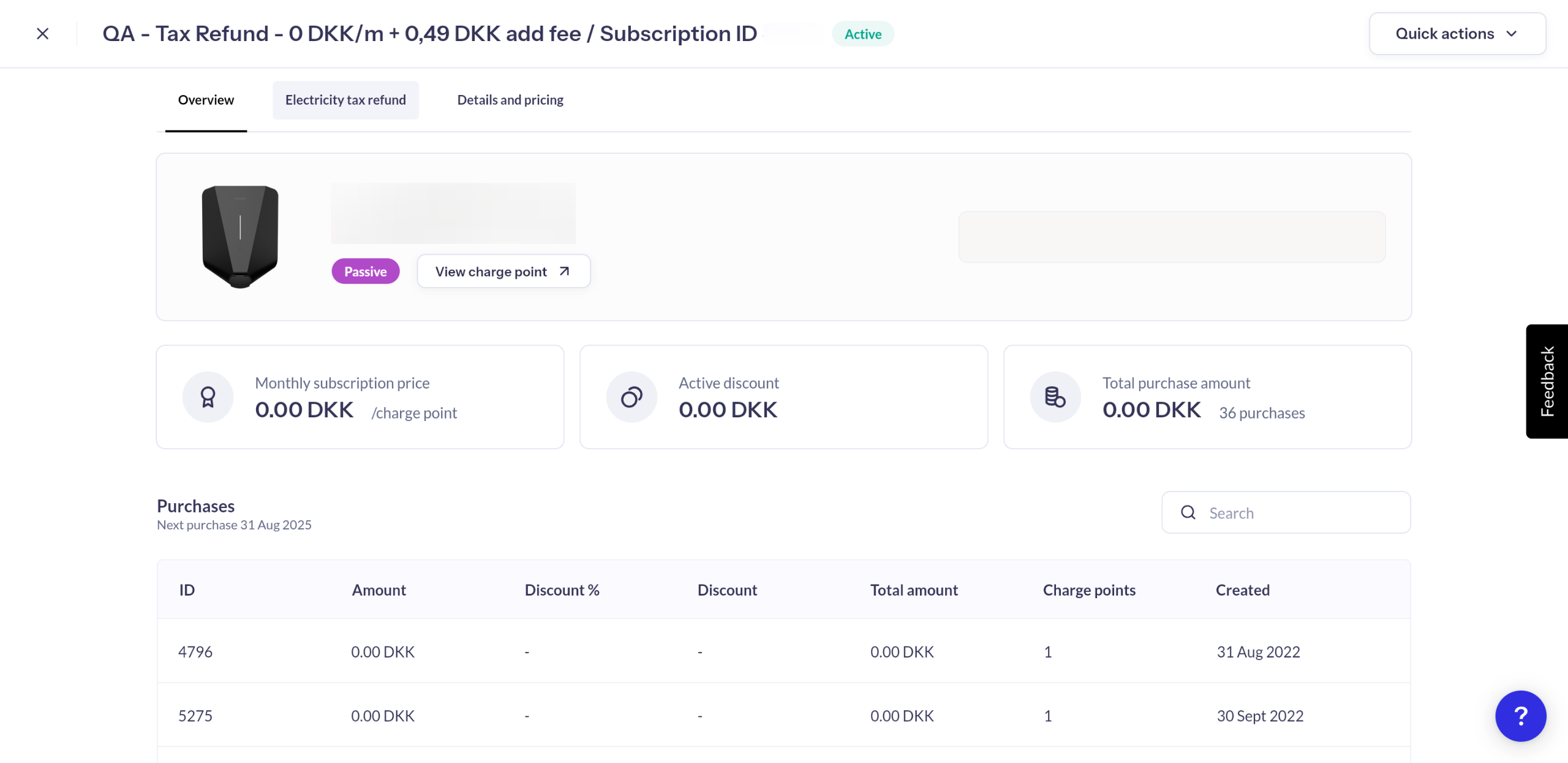Open the Feedback side tab
The width and height of the screenshot is (1568, 763).
click(x=1547, y=381)
